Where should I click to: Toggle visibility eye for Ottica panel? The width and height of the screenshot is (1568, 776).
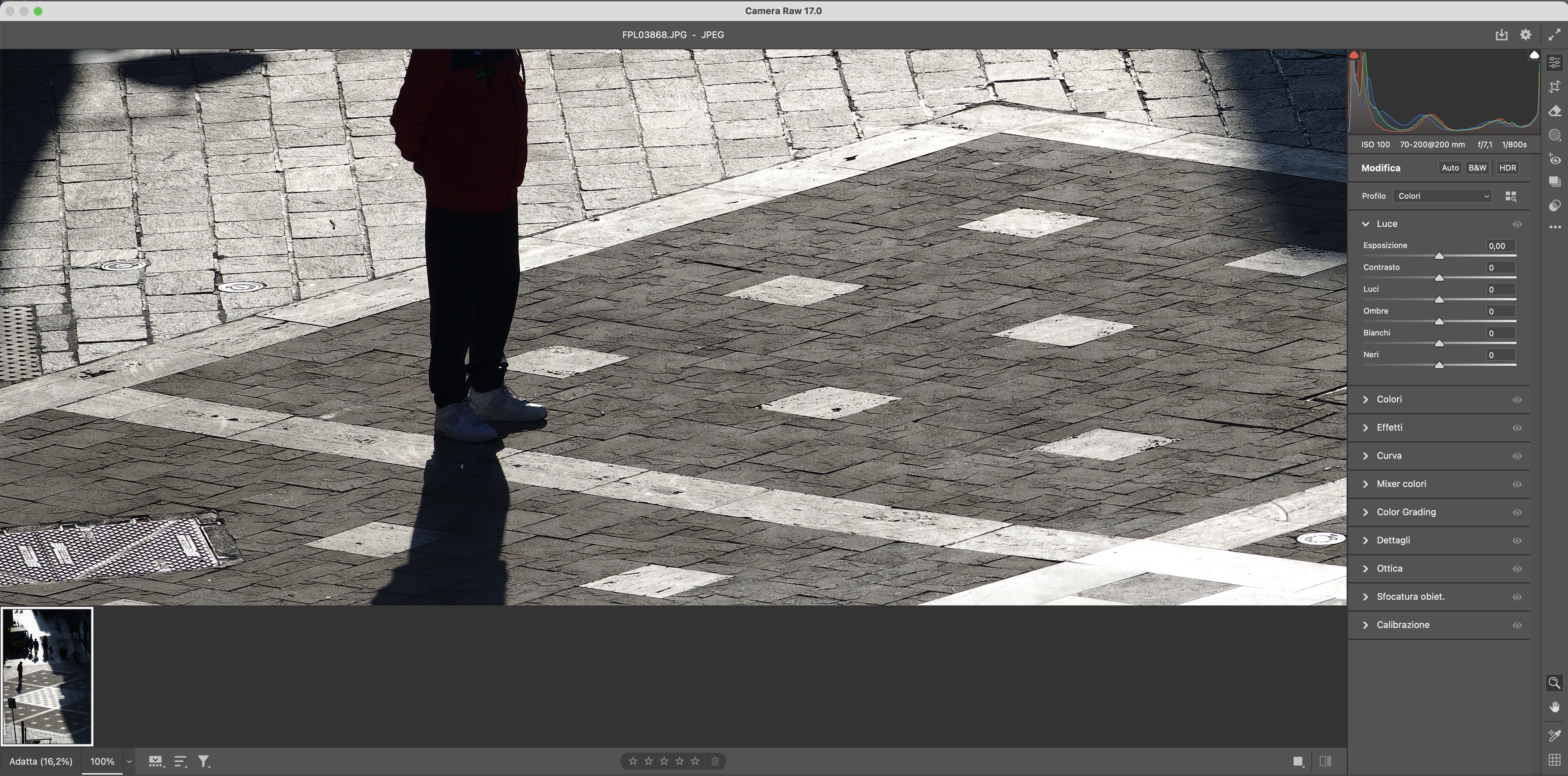pos(1517,569)
